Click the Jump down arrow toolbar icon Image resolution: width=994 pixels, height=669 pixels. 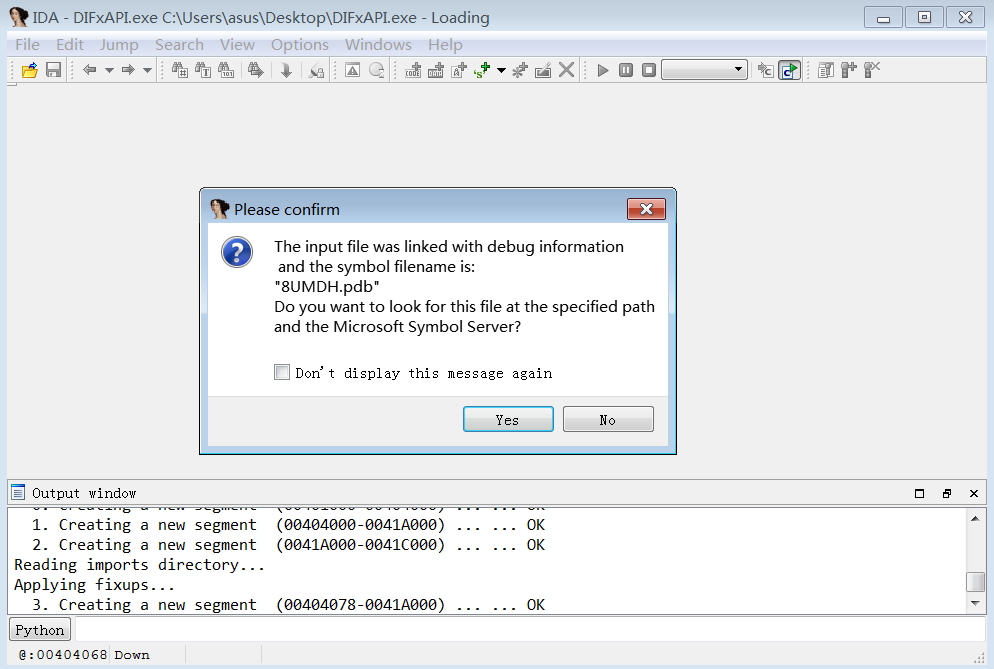click(286, 70)
